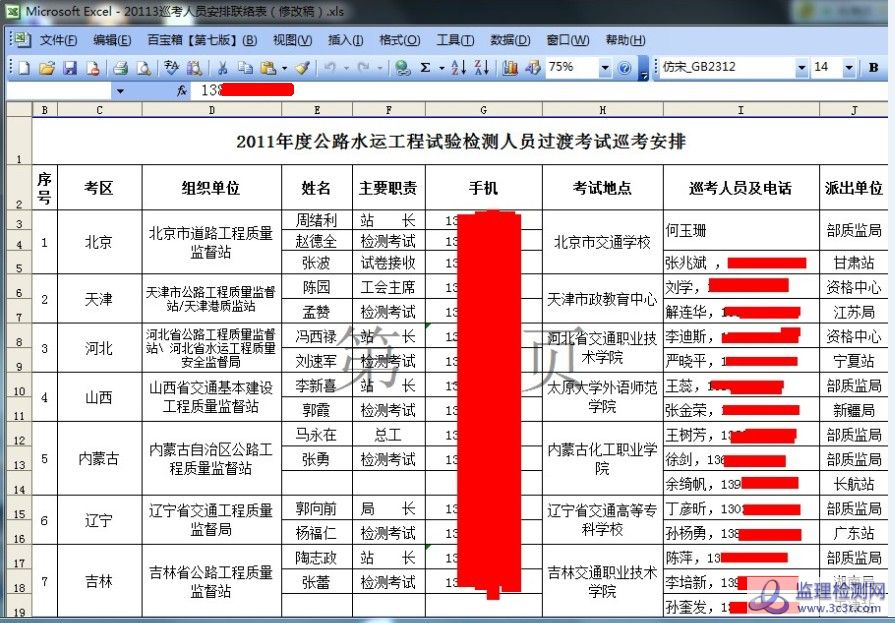This screenshot has width=895, height=623.
Task: Expand the 75% zoom dropdown
Action: (605, 68)
